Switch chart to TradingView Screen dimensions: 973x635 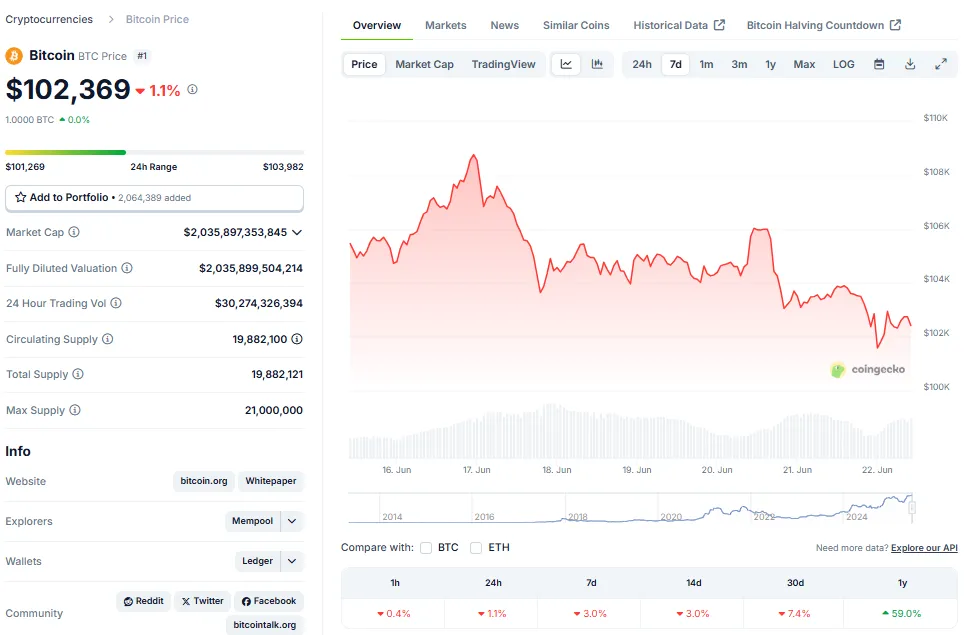[x=503, y=64]
